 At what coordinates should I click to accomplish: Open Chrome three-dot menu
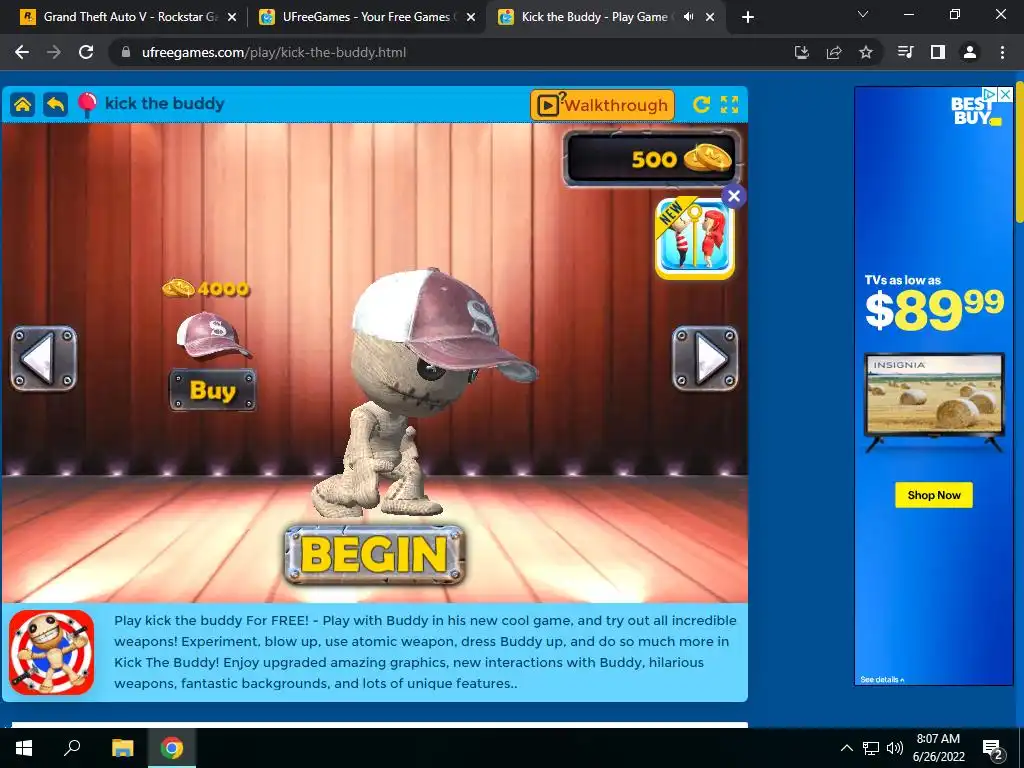tap(1002, 52)
